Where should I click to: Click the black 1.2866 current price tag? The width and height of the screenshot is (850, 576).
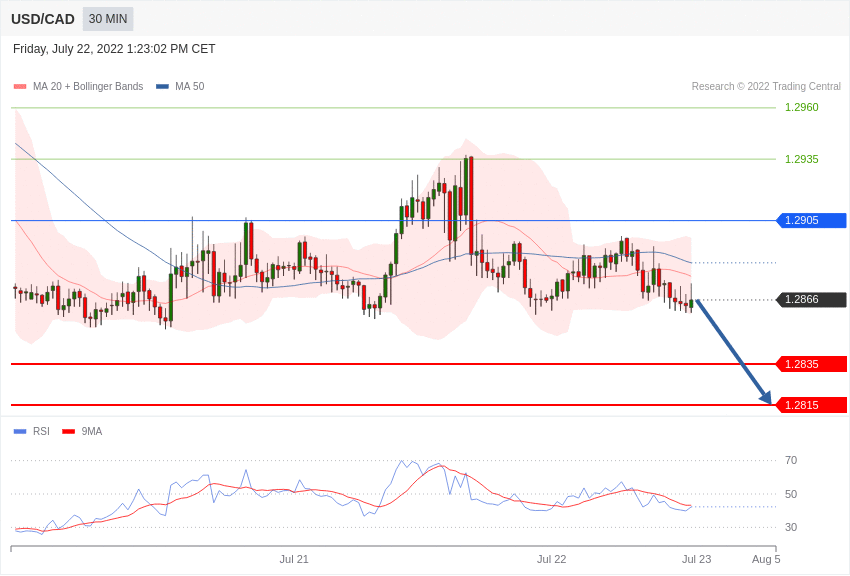(x=812, y=300)
